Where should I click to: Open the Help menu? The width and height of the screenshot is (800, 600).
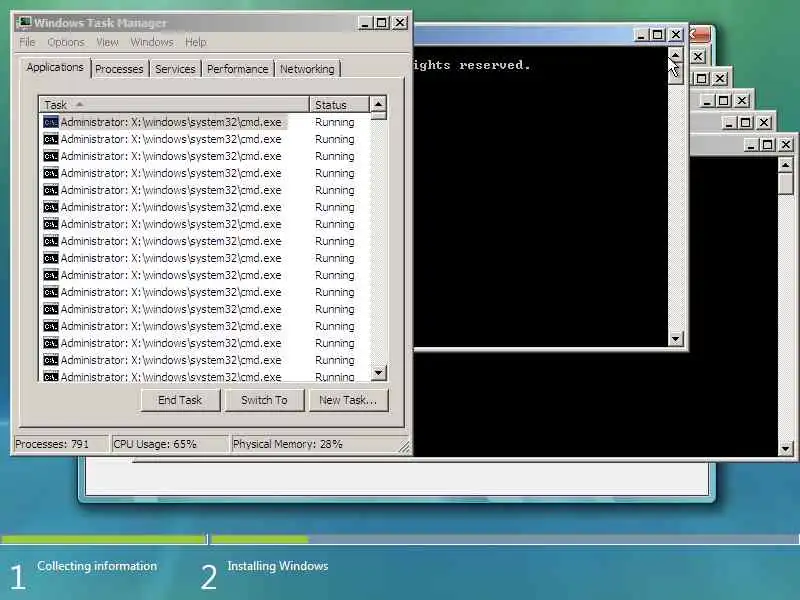(x=195, y=42)
